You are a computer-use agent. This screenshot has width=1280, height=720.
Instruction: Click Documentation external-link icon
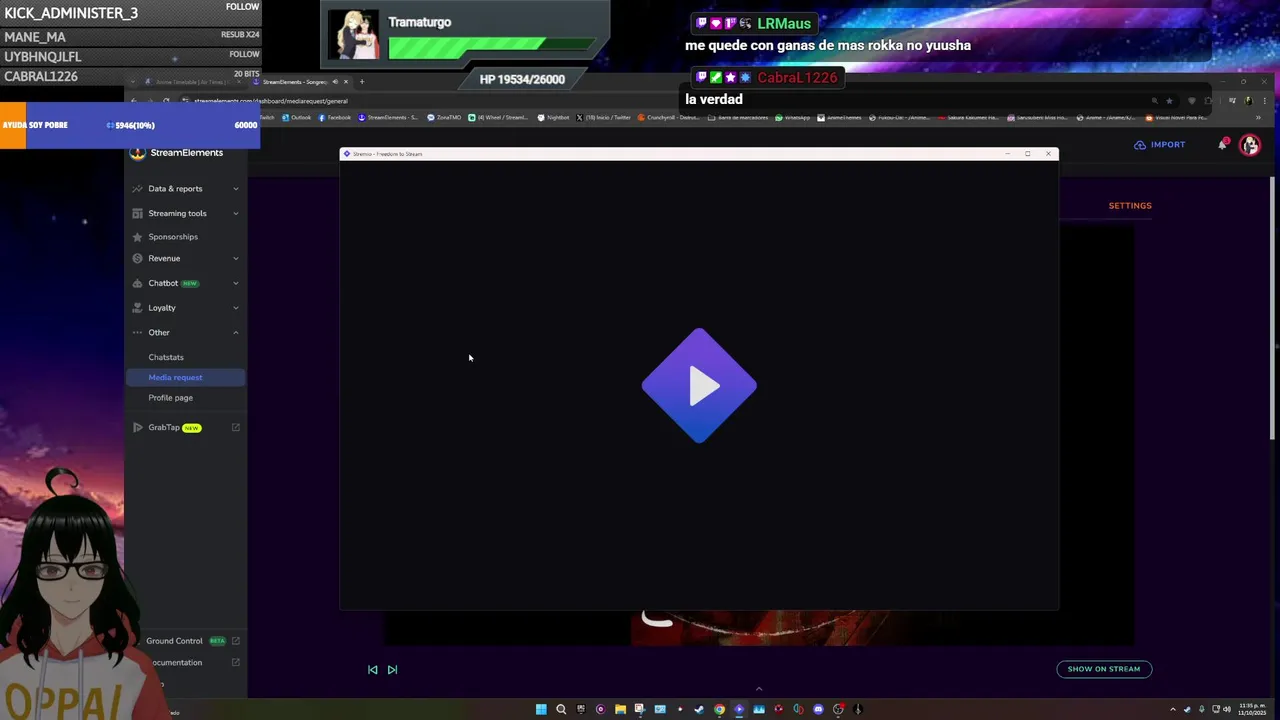[x=236, y=662]
